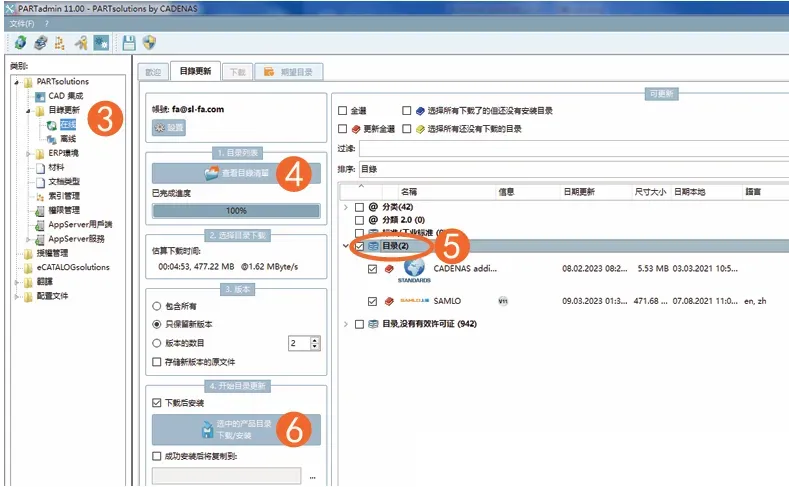This screenshot has width=789, height=487.
Task: Click red book icon in SAMLO row
Action: [x=389, y=301]
